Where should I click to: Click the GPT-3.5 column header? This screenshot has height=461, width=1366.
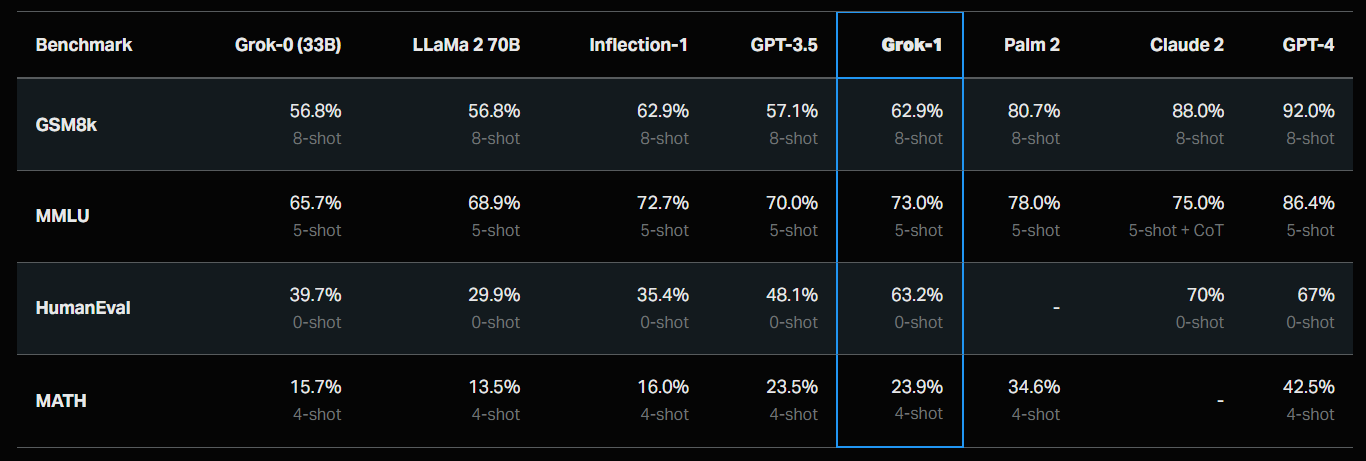pyautogui.click(x=785, y=45)
